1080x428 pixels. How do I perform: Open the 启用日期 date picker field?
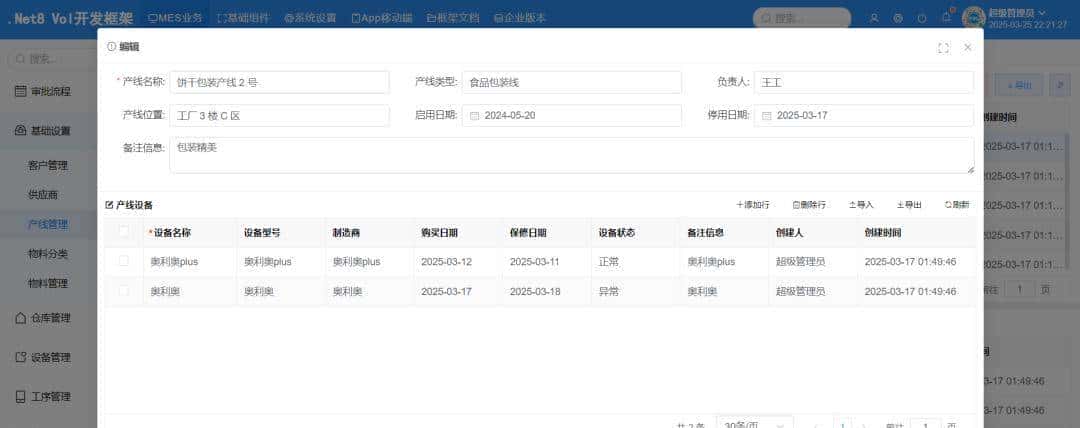[572, 116]
